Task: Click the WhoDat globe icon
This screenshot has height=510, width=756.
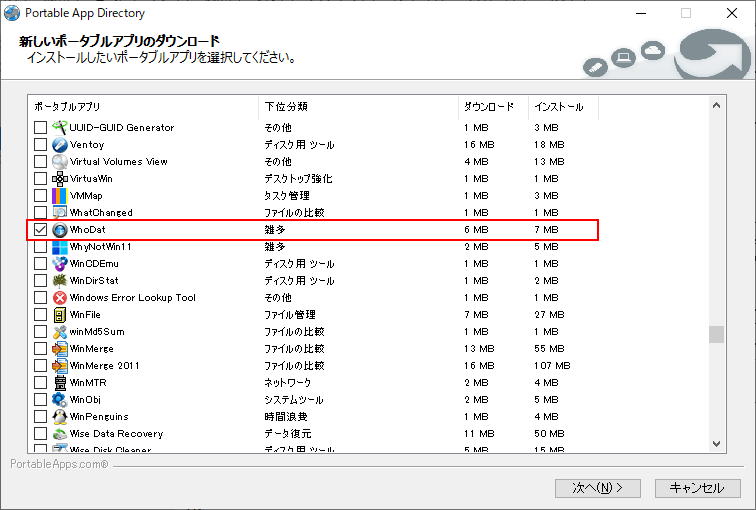Action: (x=59, y=230)
